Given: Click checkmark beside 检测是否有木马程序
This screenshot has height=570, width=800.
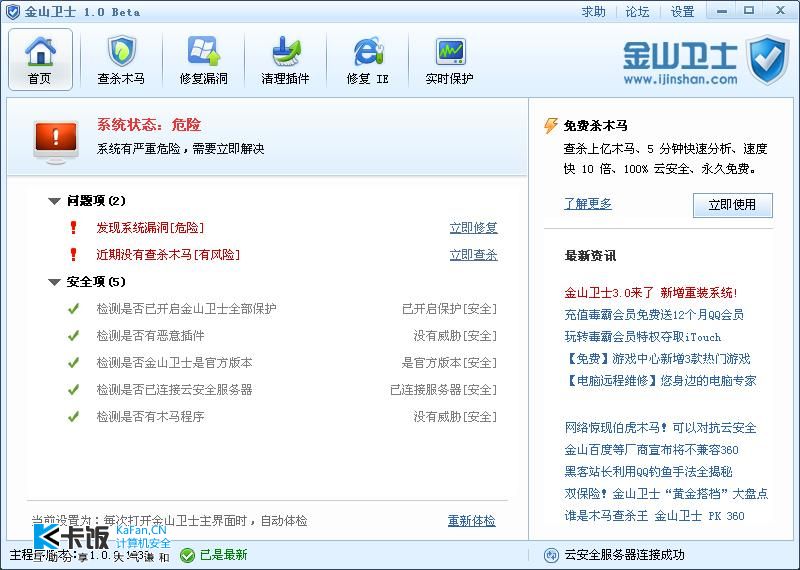Looking at the screenshot, I should 73,416.
